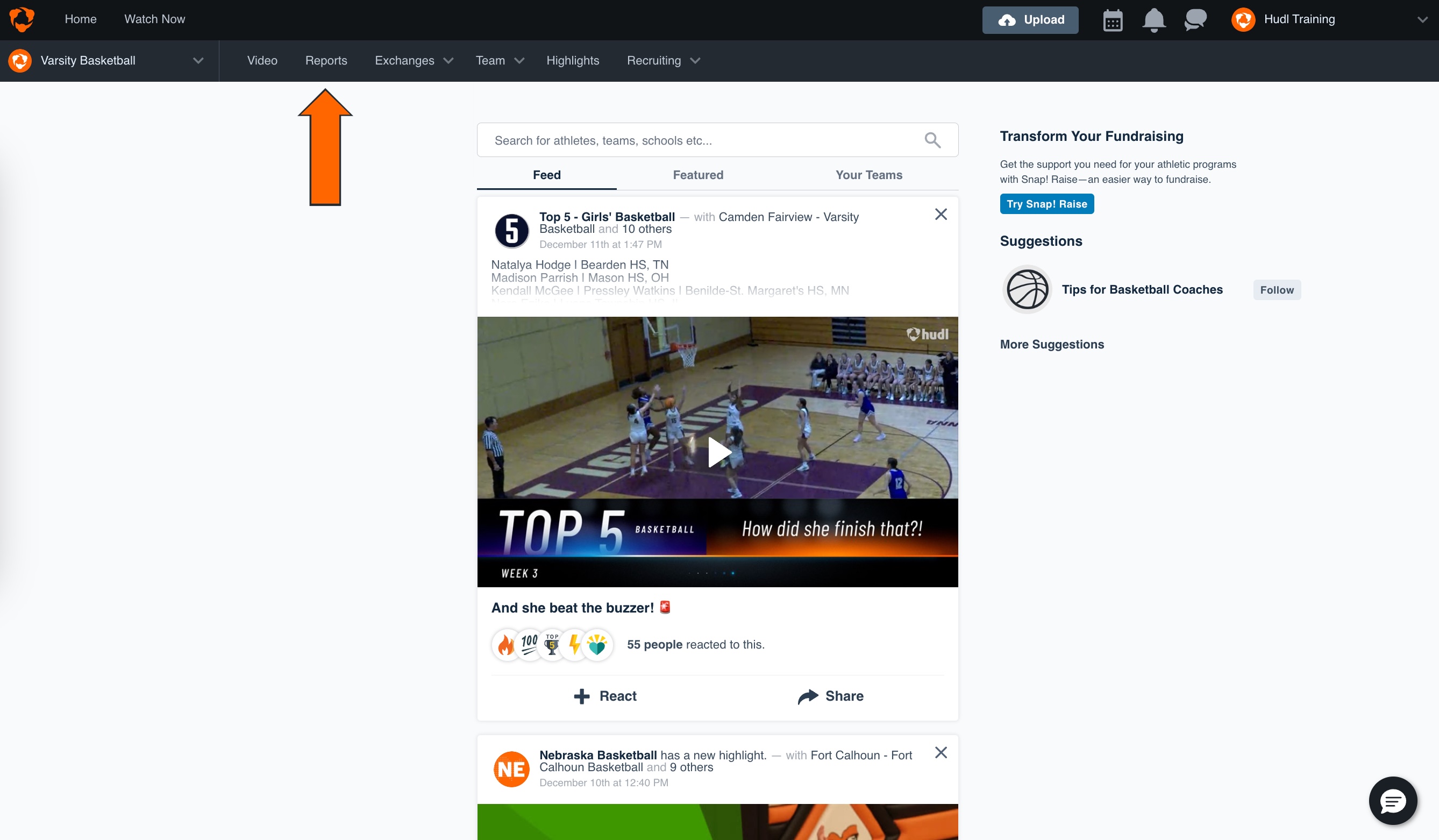This screenshot has width=1439, height=840.
Task: Open Watch Now
Action: pos(155,19)
